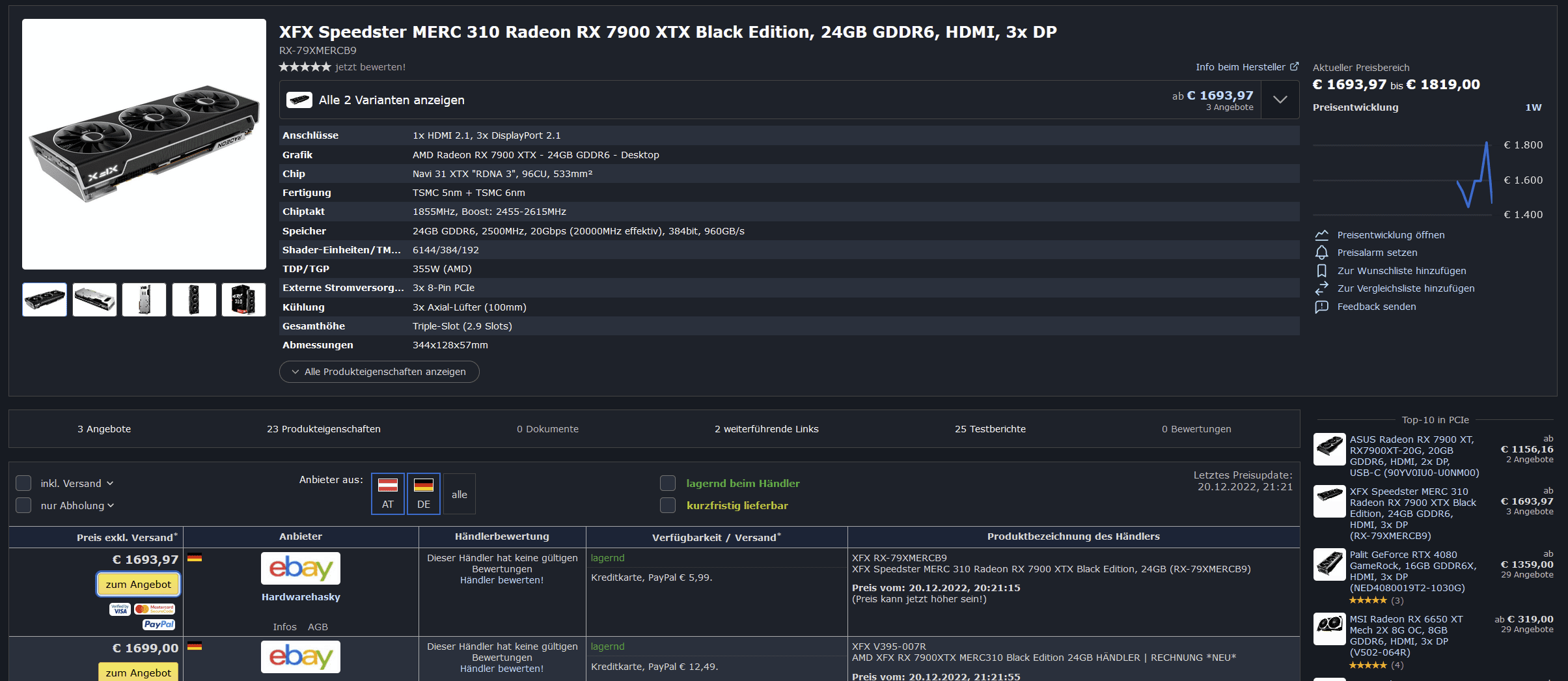
Task: Click Zur Vergleichsliste hinzufügen
Action: [x=1406, y=288]
